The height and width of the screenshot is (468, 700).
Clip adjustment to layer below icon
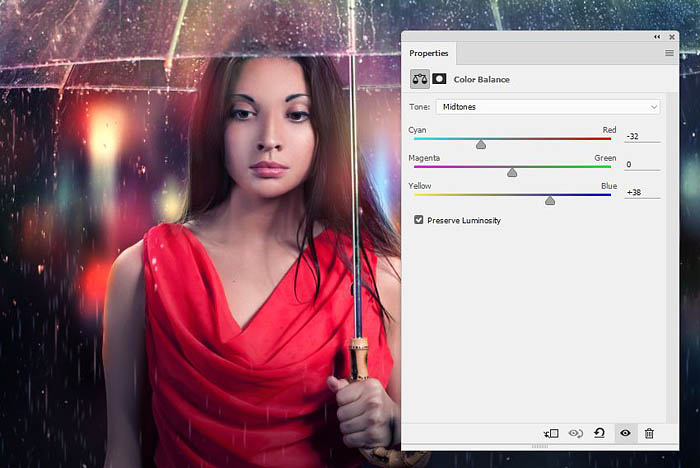click(551, 433)
